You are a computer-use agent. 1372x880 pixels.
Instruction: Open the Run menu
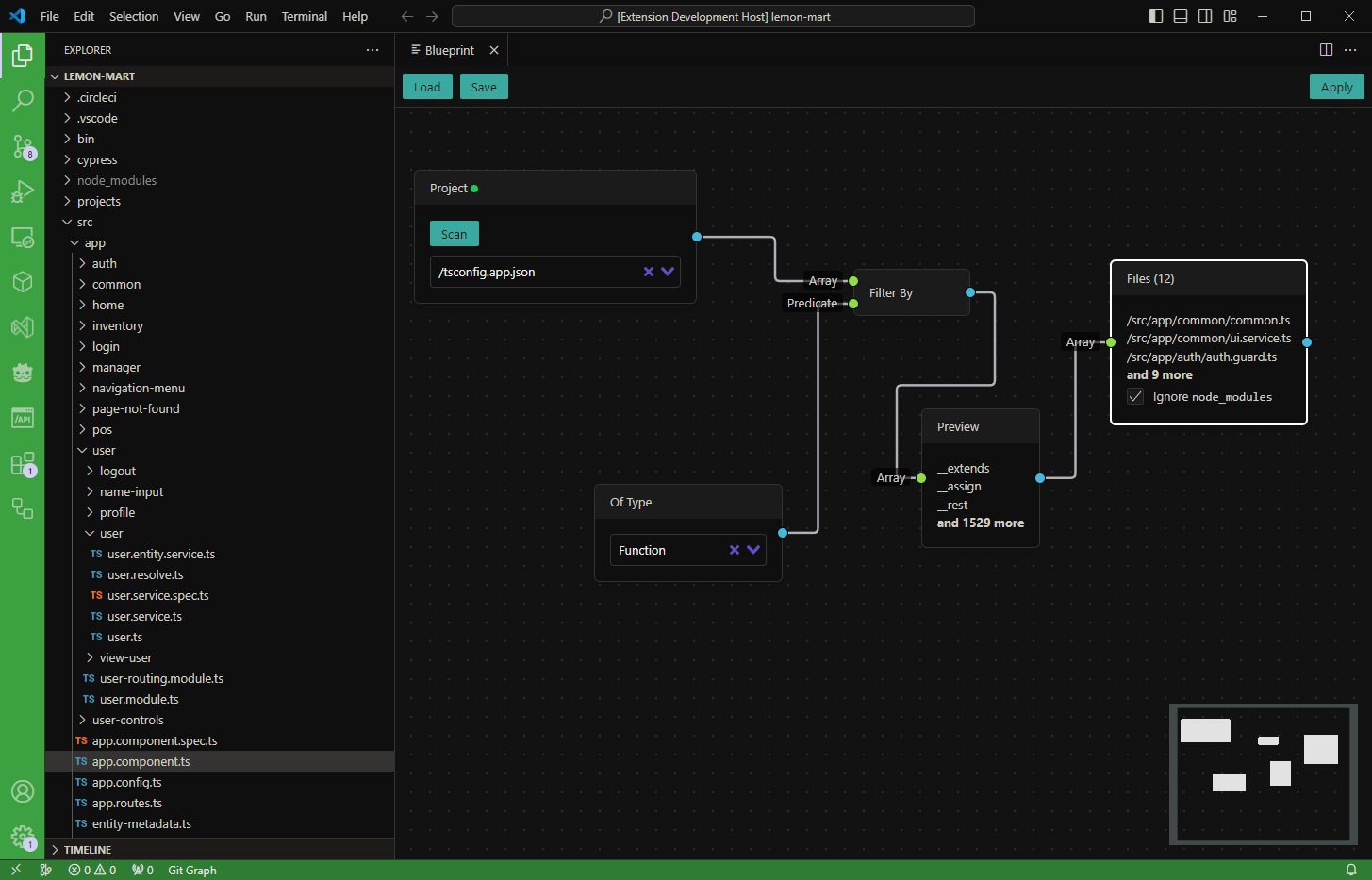(256, 16)
